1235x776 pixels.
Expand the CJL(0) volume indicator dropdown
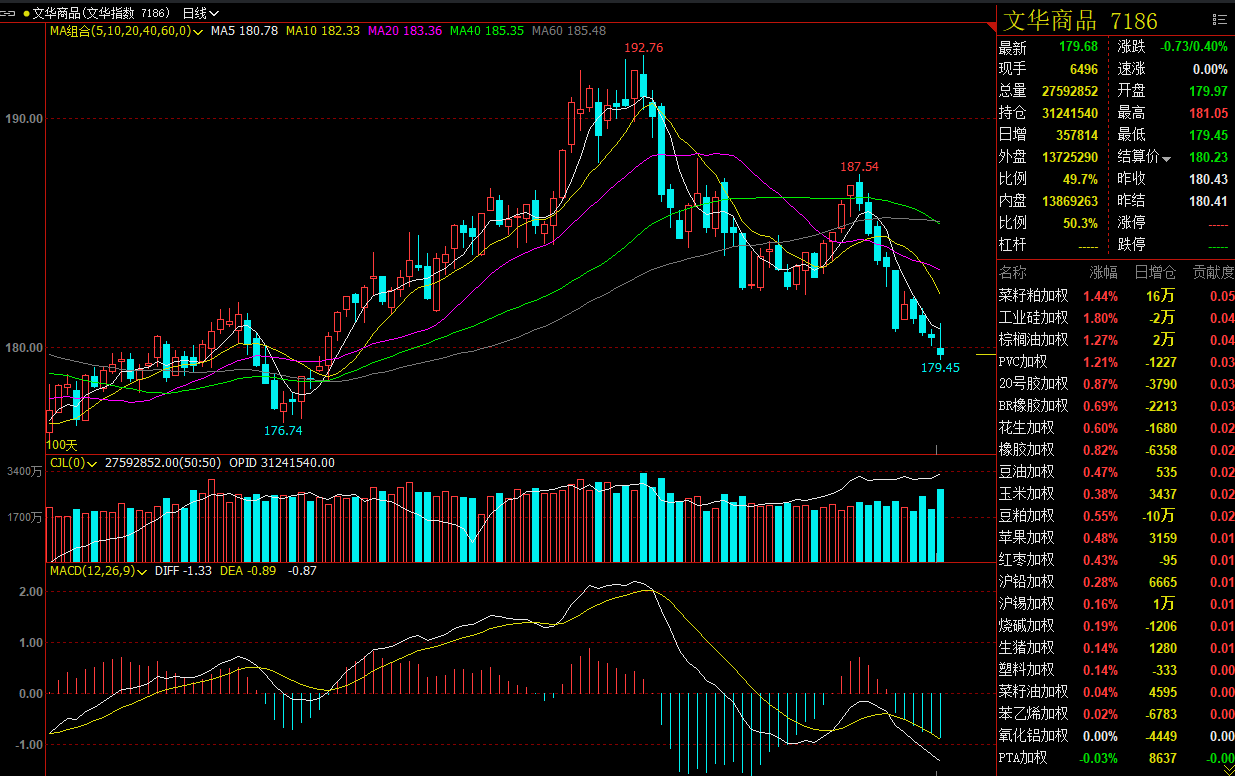point(91,463)
